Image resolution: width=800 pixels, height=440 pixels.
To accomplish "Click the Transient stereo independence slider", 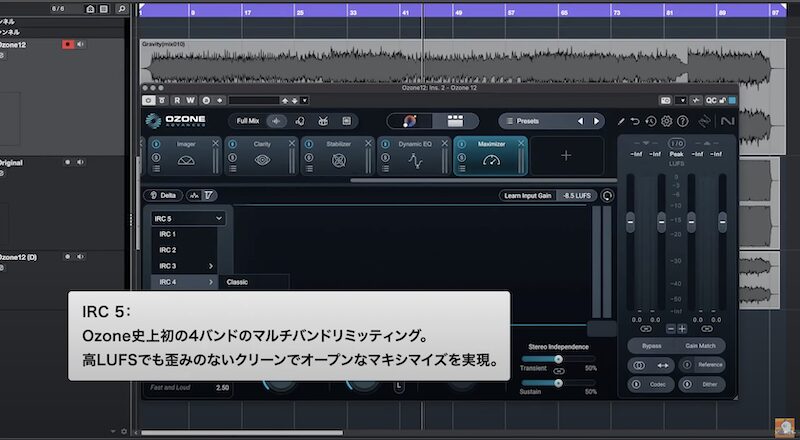I will [558, 359].
